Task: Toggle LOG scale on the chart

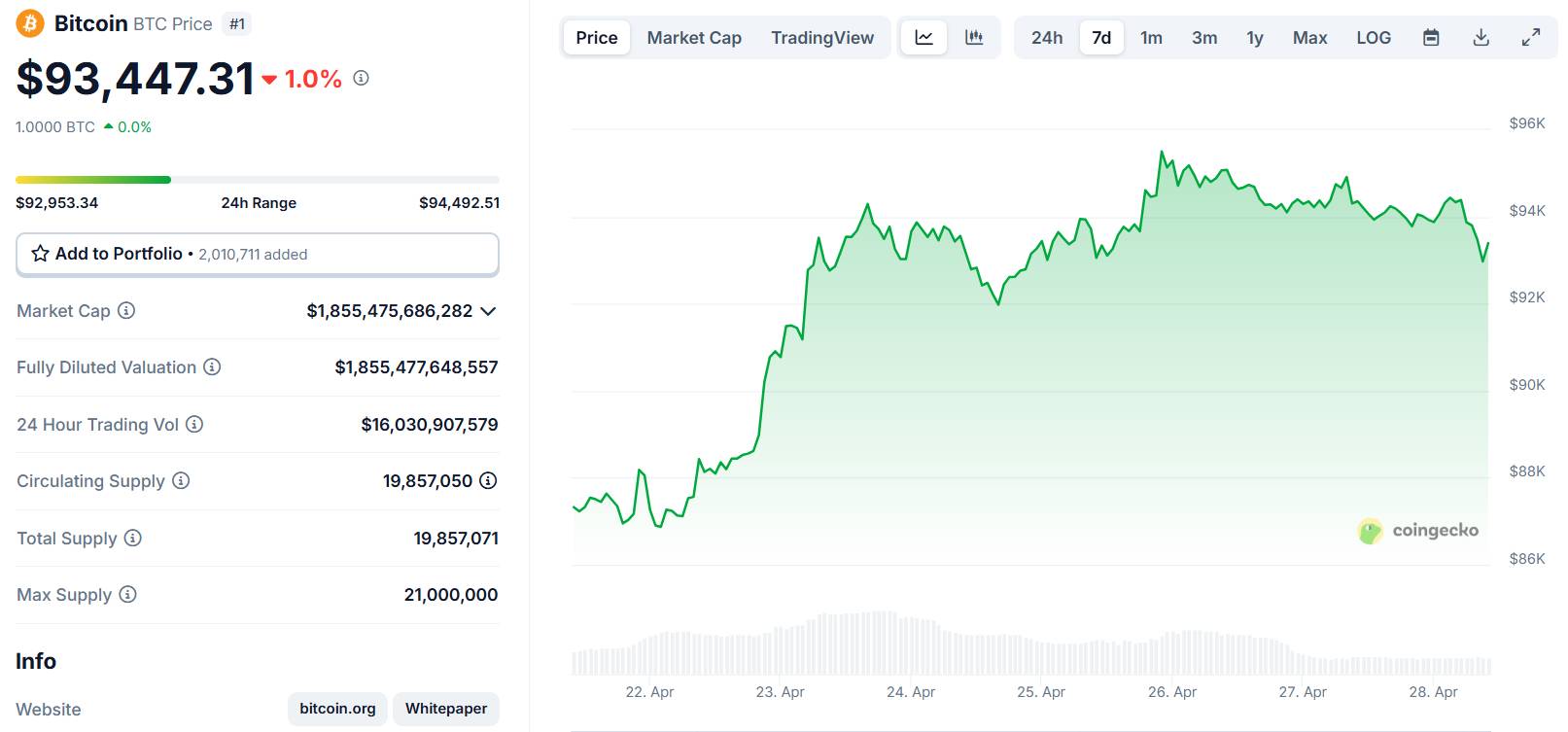Action: coord(1374,38)
